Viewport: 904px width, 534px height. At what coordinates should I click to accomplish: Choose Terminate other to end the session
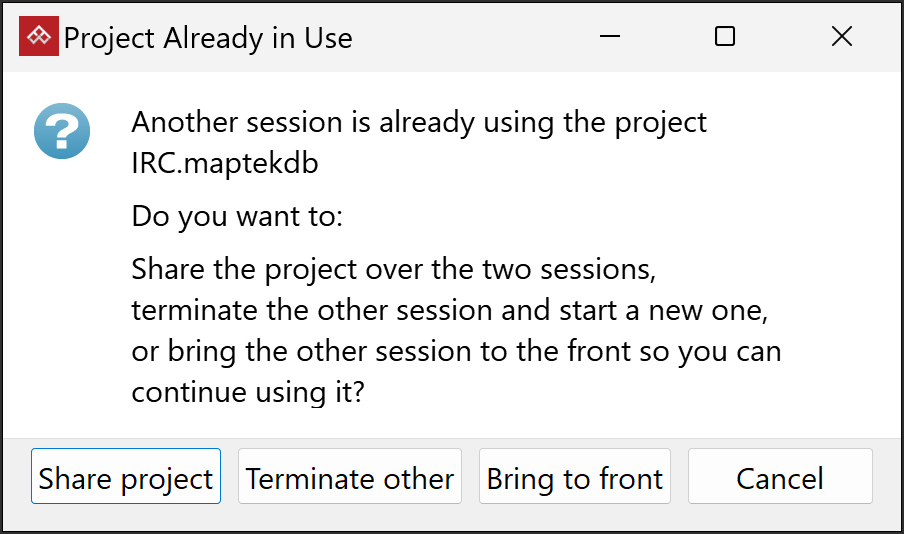(x=350, y=478)
